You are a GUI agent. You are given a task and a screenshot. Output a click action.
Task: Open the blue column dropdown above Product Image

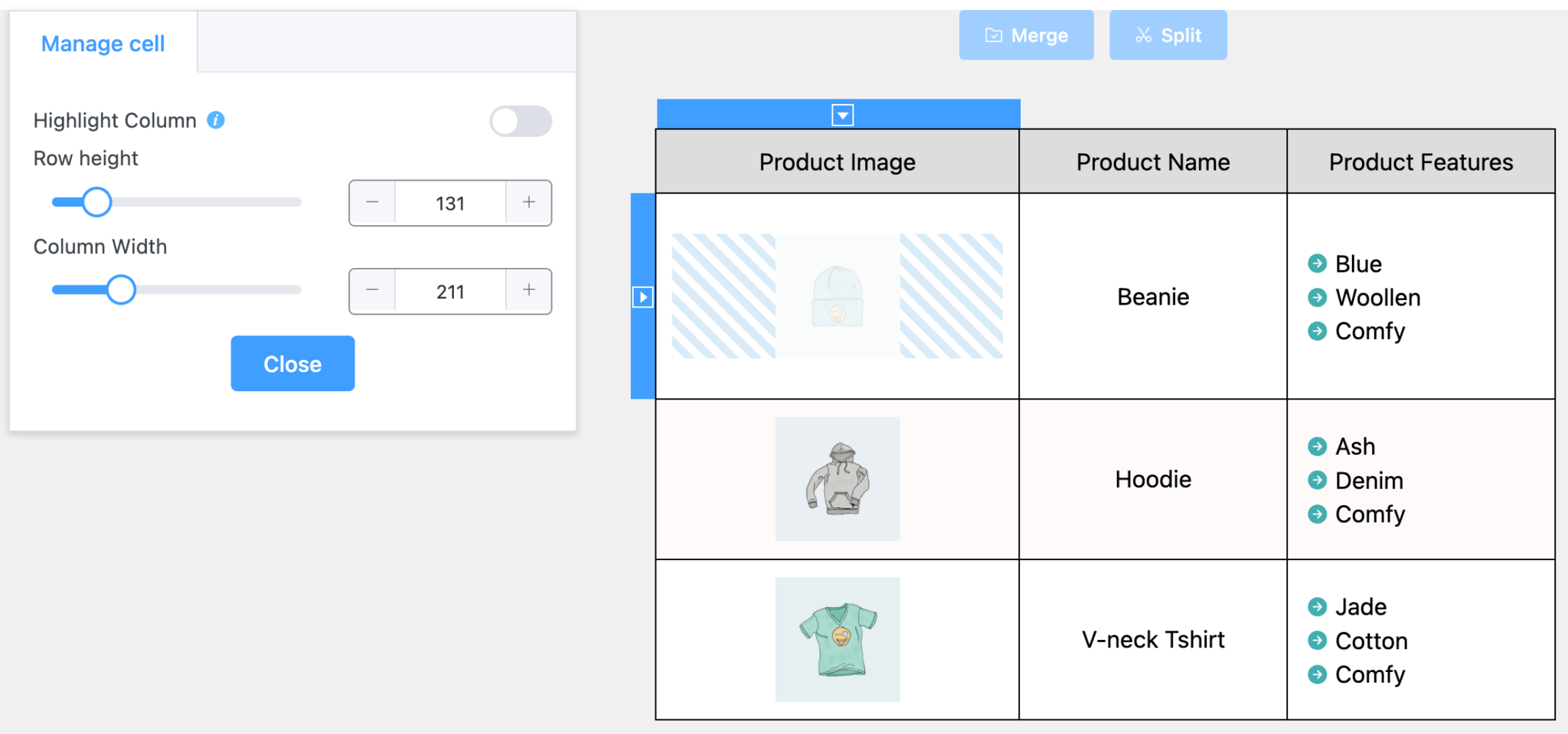pyautogui.click(x=842, y=115)
